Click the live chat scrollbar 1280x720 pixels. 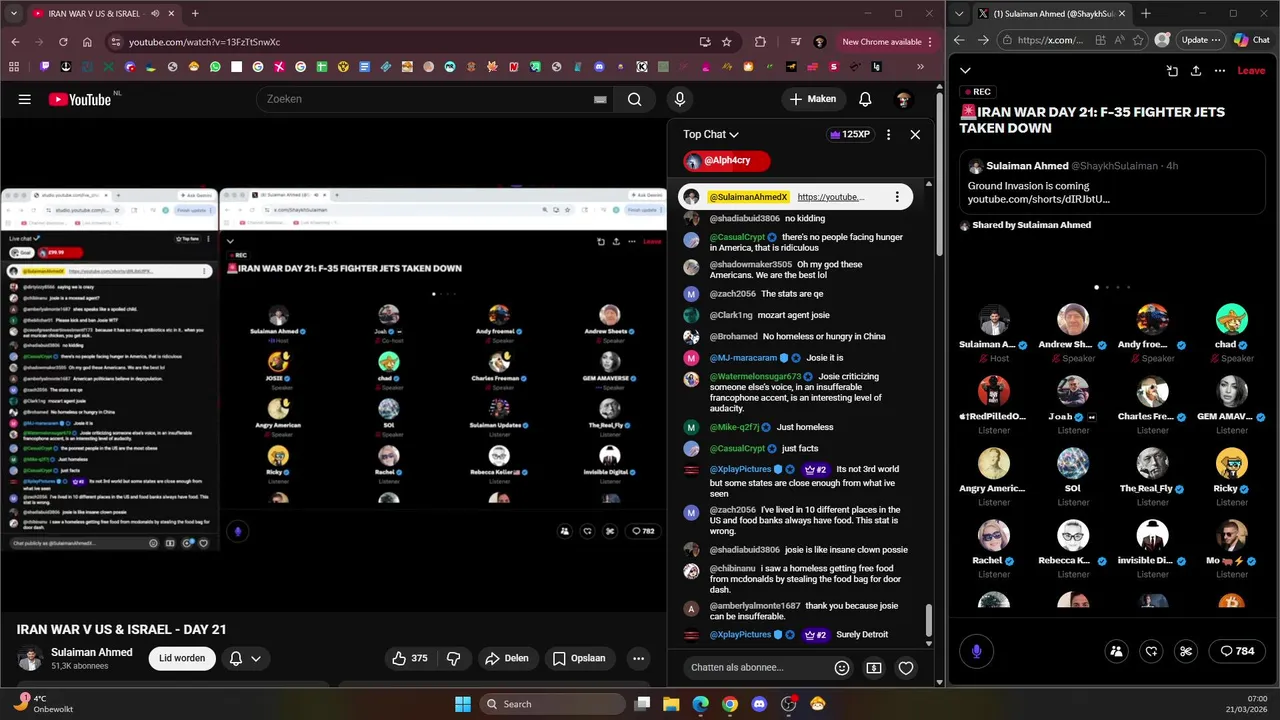pyautogui.click(x=929, y=620)
